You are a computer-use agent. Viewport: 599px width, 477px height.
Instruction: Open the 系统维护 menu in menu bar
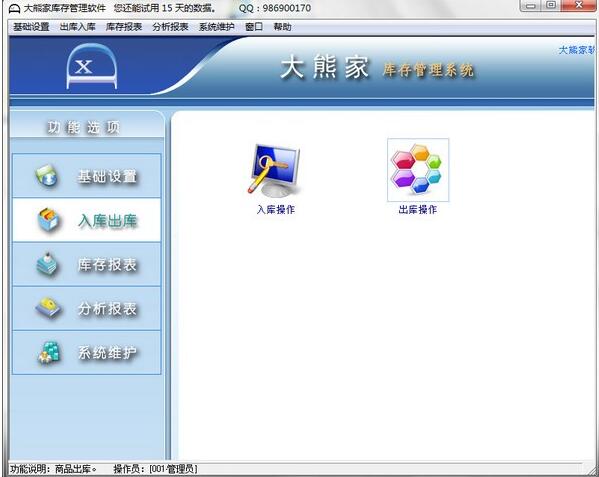[x=217, y=27]
